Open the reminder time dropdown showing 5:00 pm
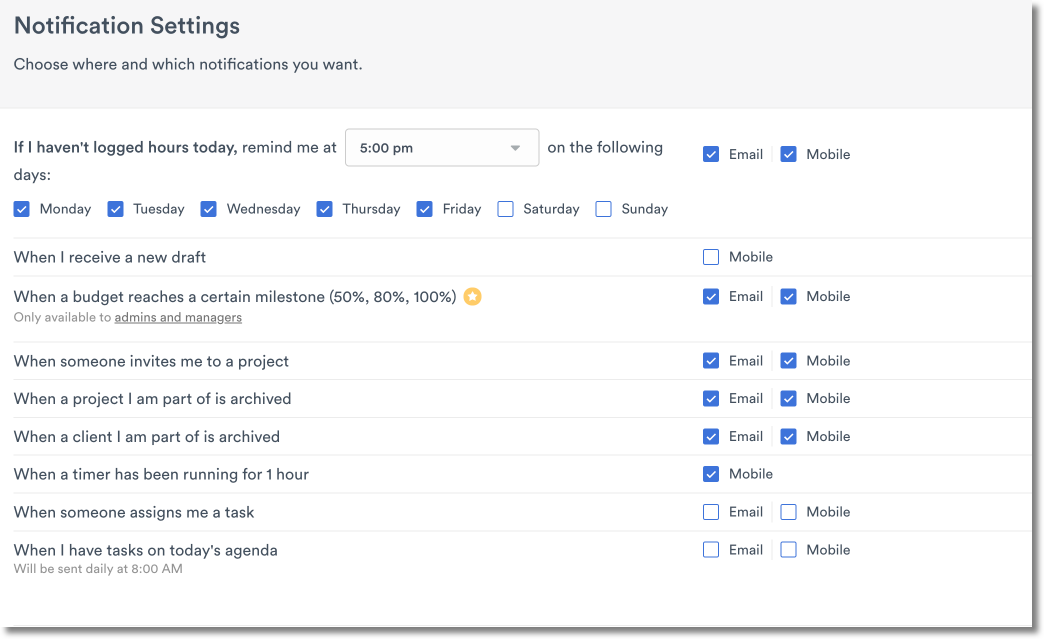 tap(441, 147)
